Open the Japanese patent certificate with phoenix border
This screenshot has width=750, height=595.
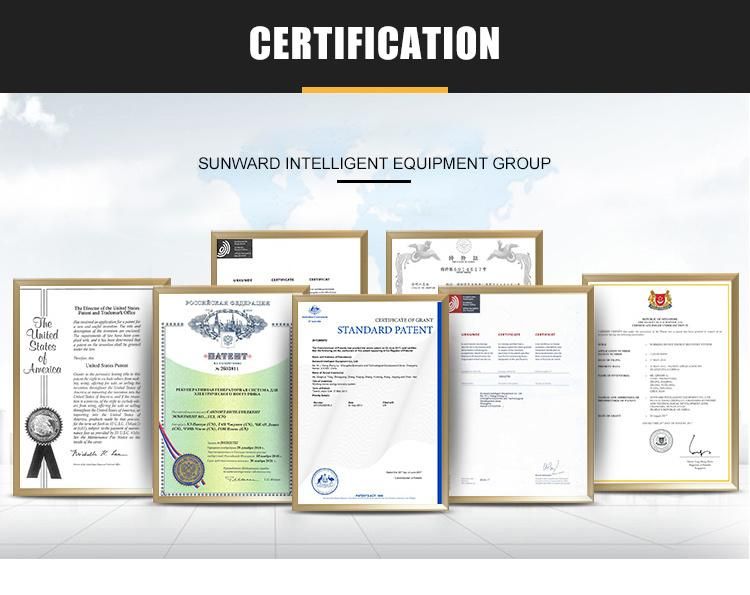pos(464,261)
